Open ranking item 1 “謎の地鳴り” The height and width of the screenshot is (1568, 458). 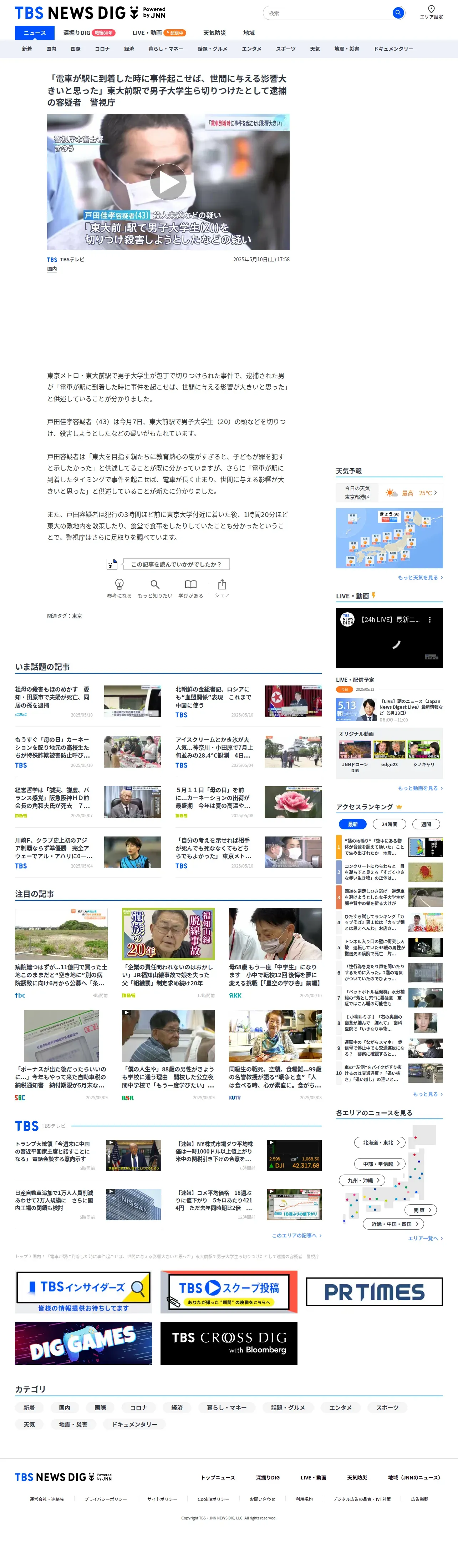(x=389, y=847)
